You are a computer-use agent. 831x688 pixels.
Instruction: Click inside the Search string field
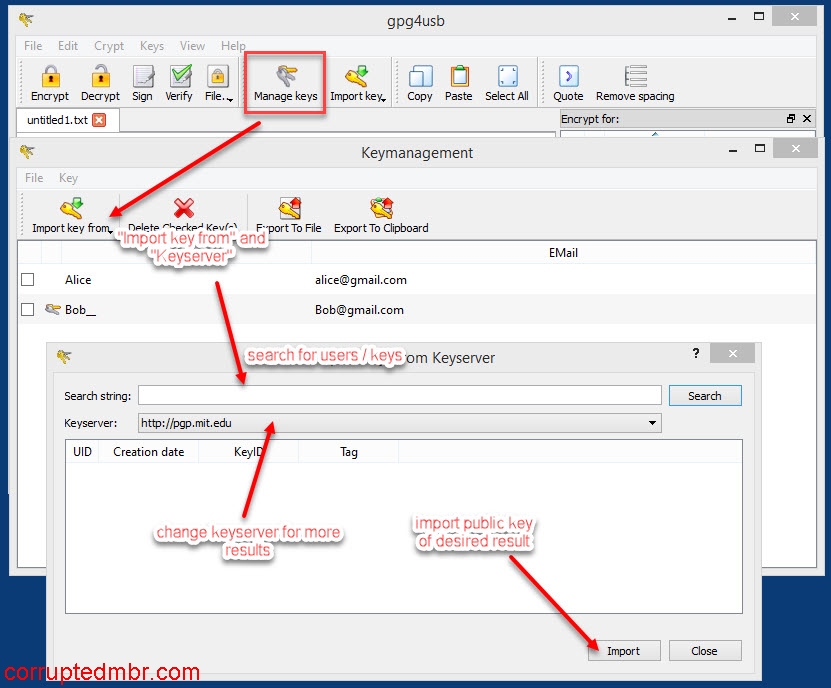coord(400,394)
